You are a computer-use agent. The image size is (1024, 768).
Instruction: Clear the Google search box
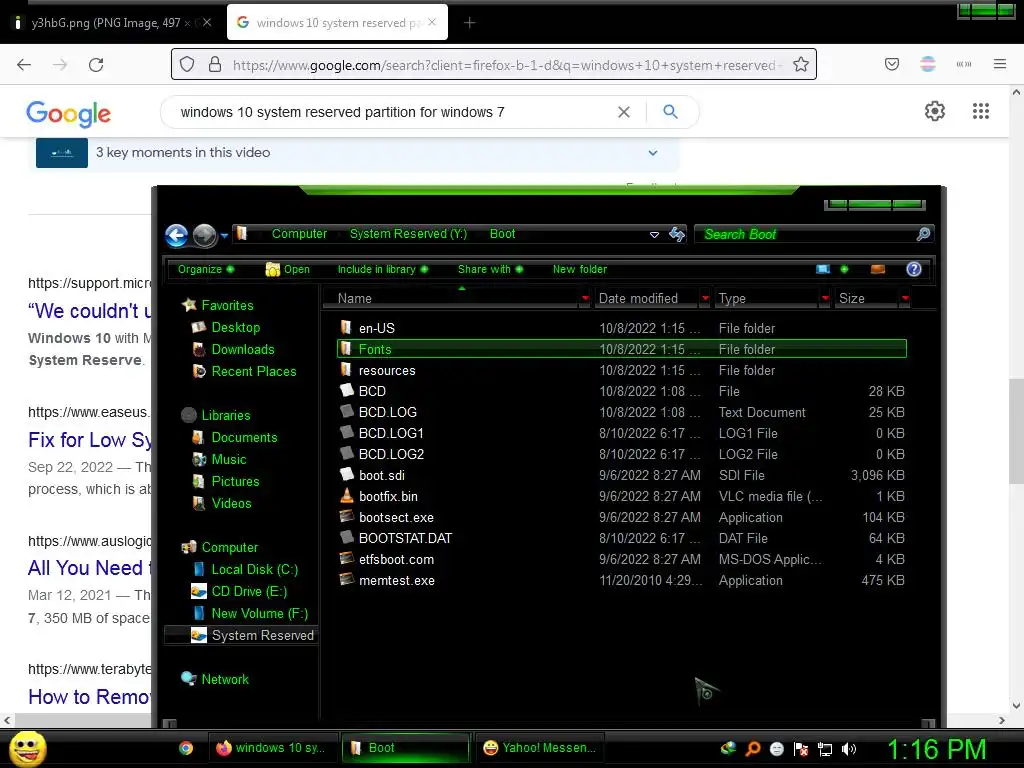624,112
